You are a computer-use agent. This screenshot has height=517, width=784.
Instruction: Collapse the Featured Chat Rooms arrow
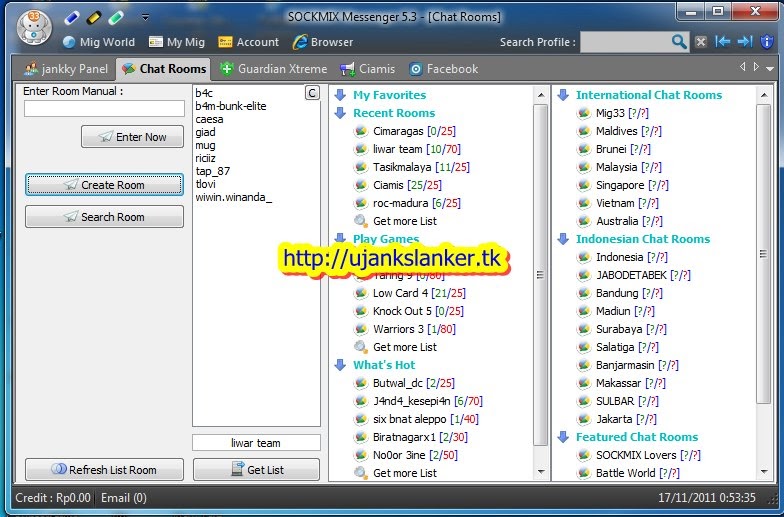(x=563, y=437)
